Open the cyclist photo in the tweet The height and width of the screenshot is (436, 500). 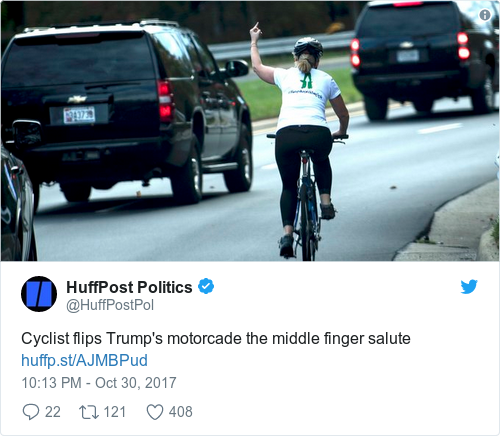[x=250, y=131]
